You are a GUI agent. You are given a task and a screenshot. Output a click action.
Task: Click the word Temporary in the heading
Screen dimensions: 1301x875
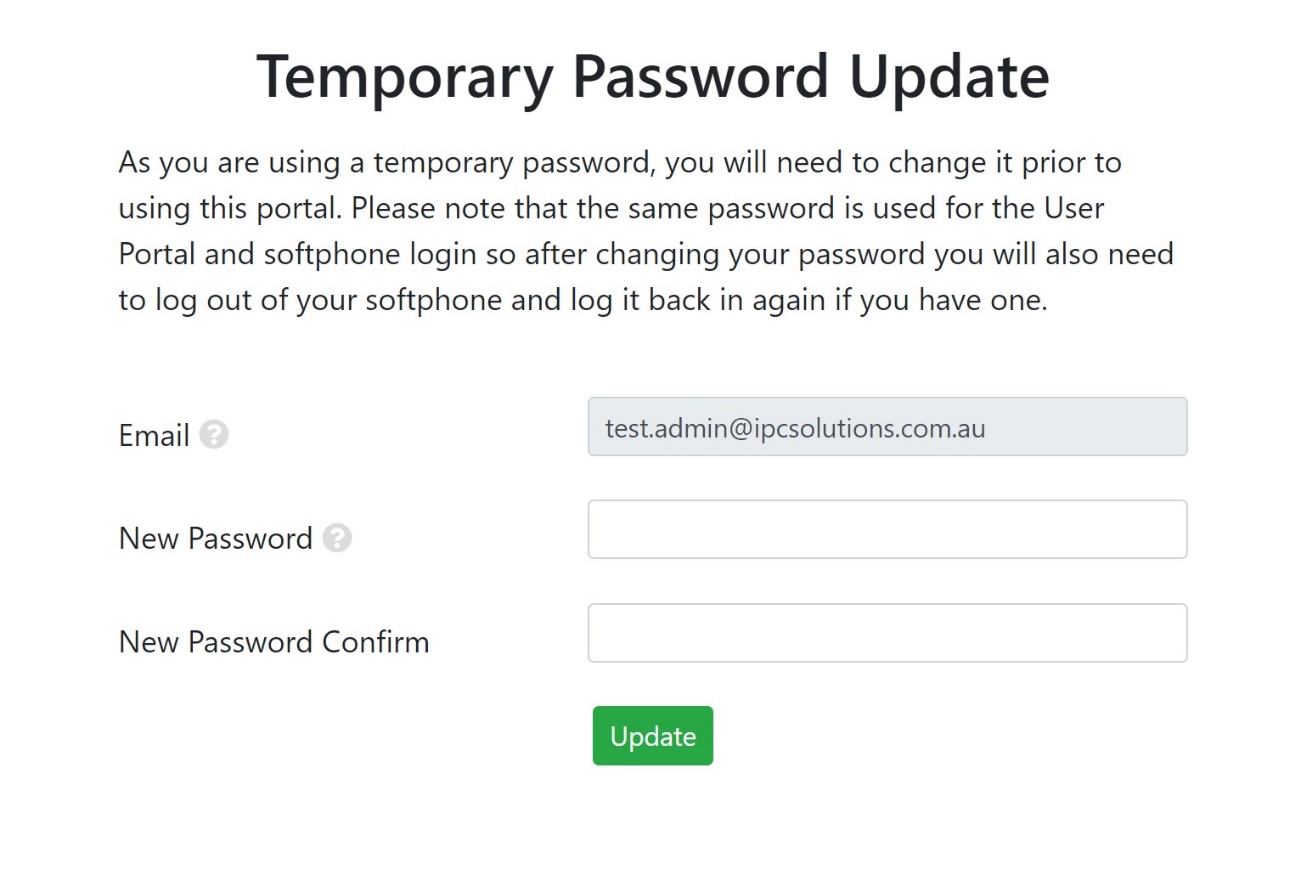(404, 77)
